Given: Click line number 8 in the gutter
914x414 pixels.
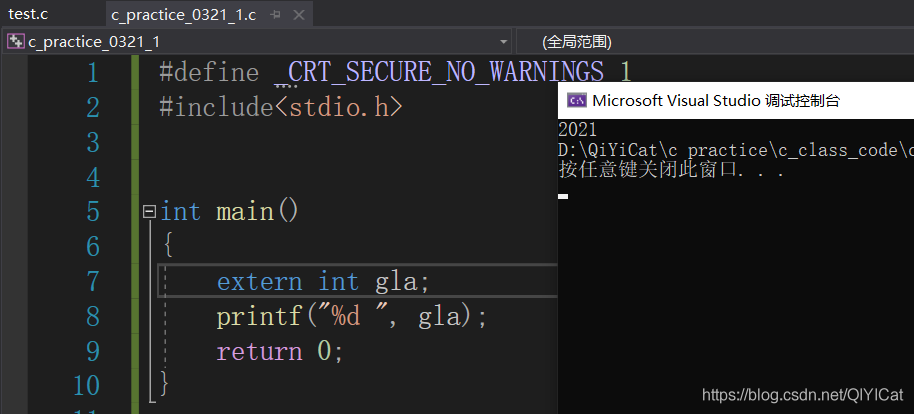Looking at the screenshot, I should pyautogui.click(x=93, y=317).
